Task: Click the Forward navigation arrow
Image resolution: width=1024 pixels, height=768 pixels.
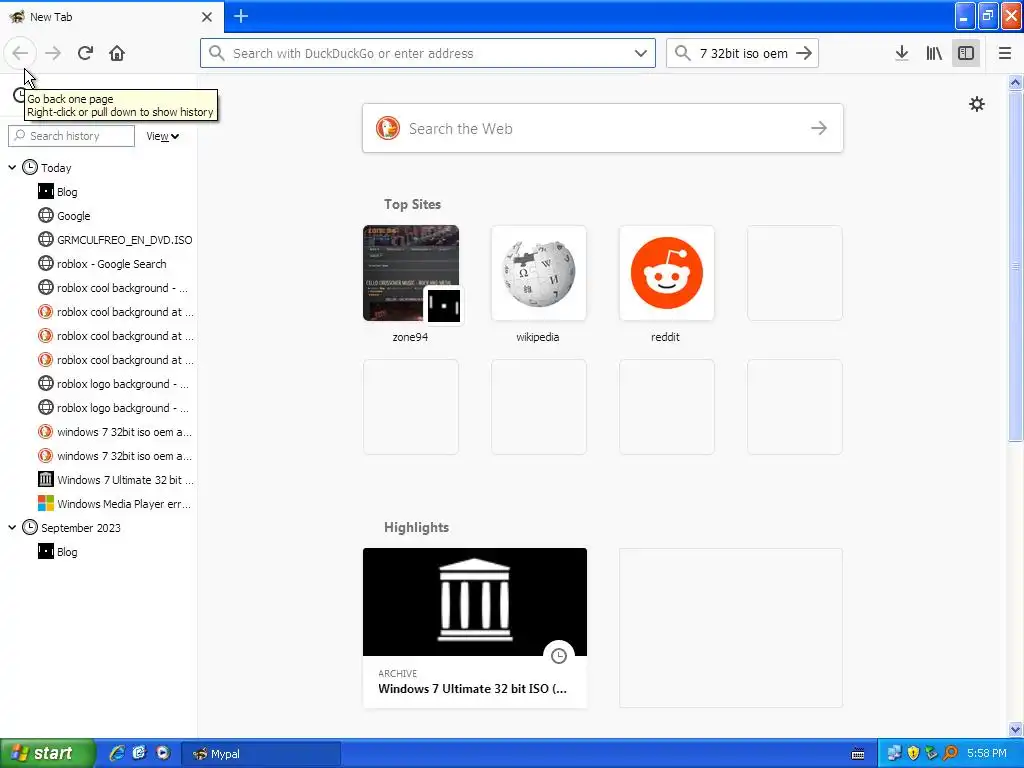Action: pyautogui.click(x=53, y=53)
